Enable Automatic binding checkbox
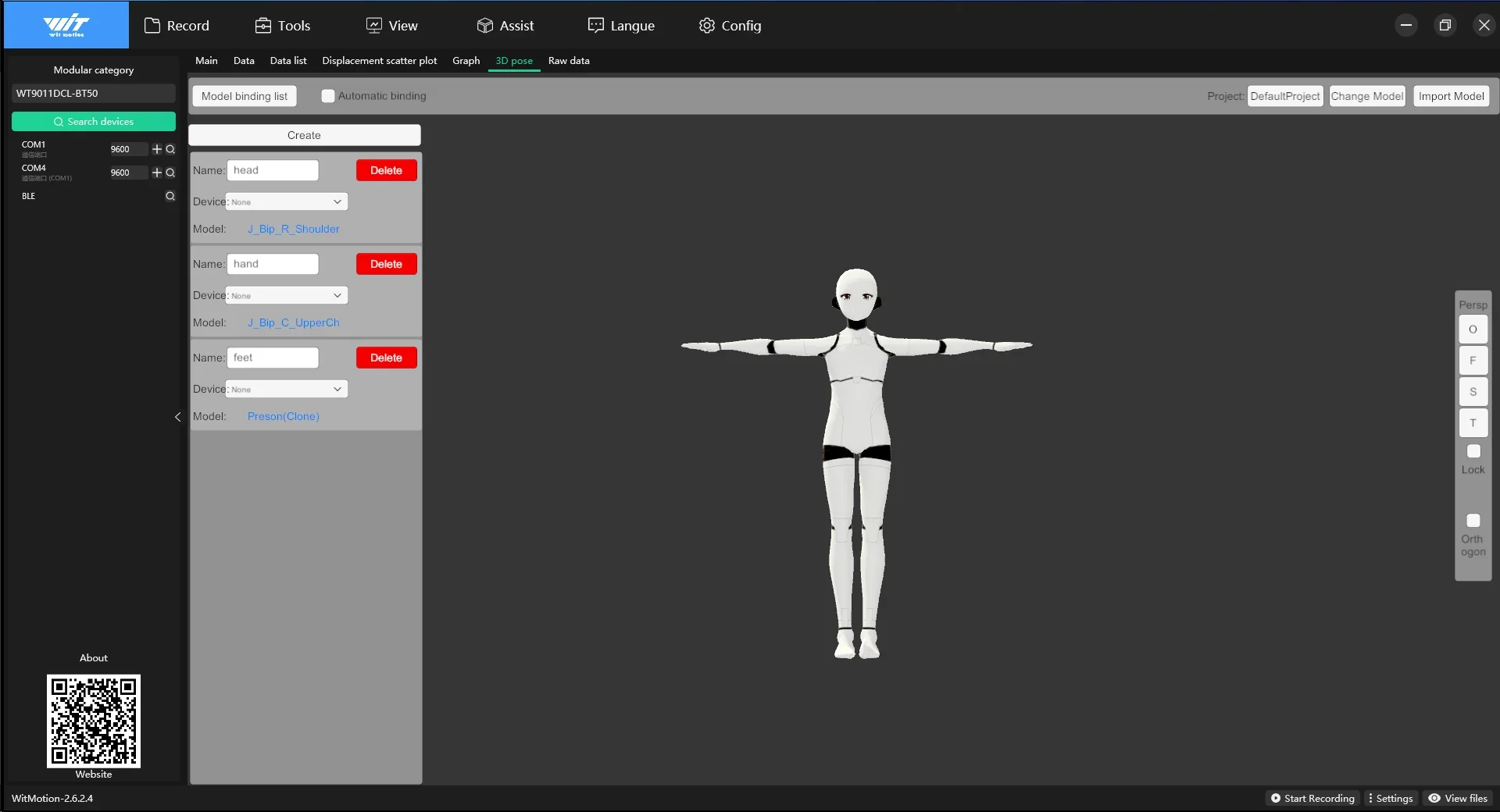The image size is (1500, 812). coord(328,96)
